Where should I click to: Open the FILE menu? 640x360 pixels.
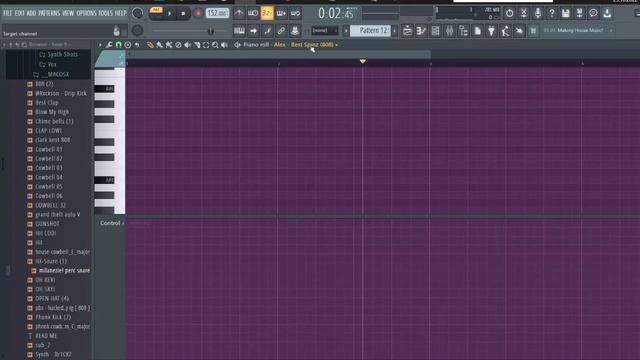tap(7, 13)
